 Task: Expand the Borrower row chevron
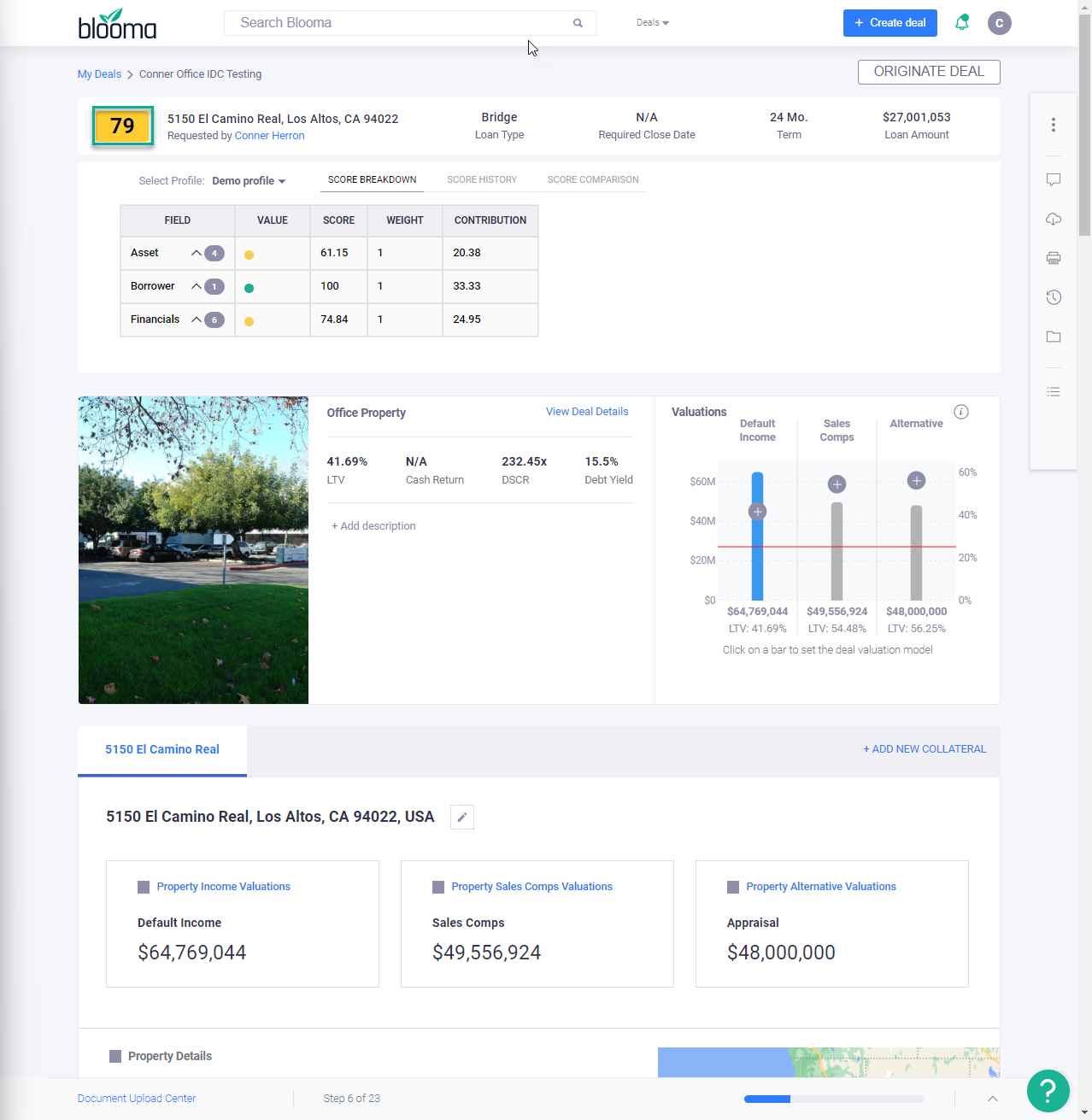pos(197,286)
